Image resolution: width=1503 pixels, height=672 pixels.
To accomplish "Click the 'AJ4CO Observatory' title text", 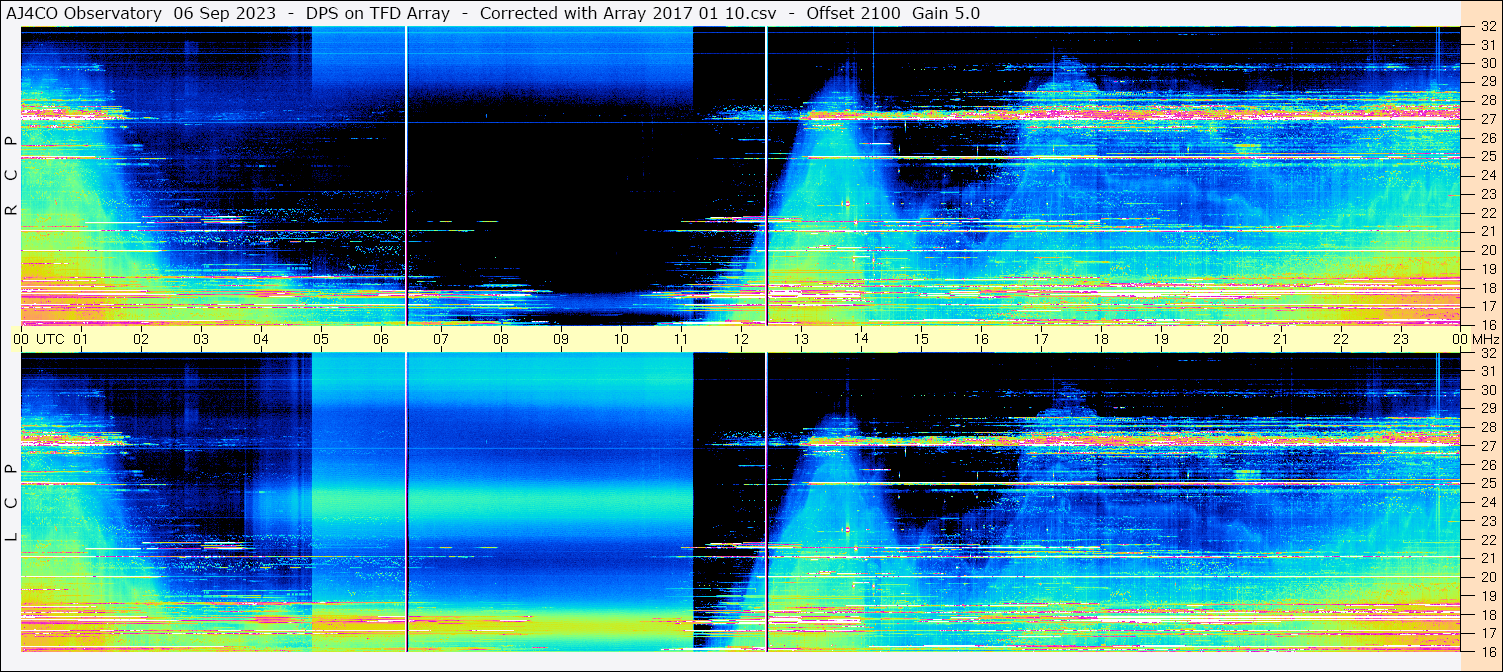I will click(85, 14).
